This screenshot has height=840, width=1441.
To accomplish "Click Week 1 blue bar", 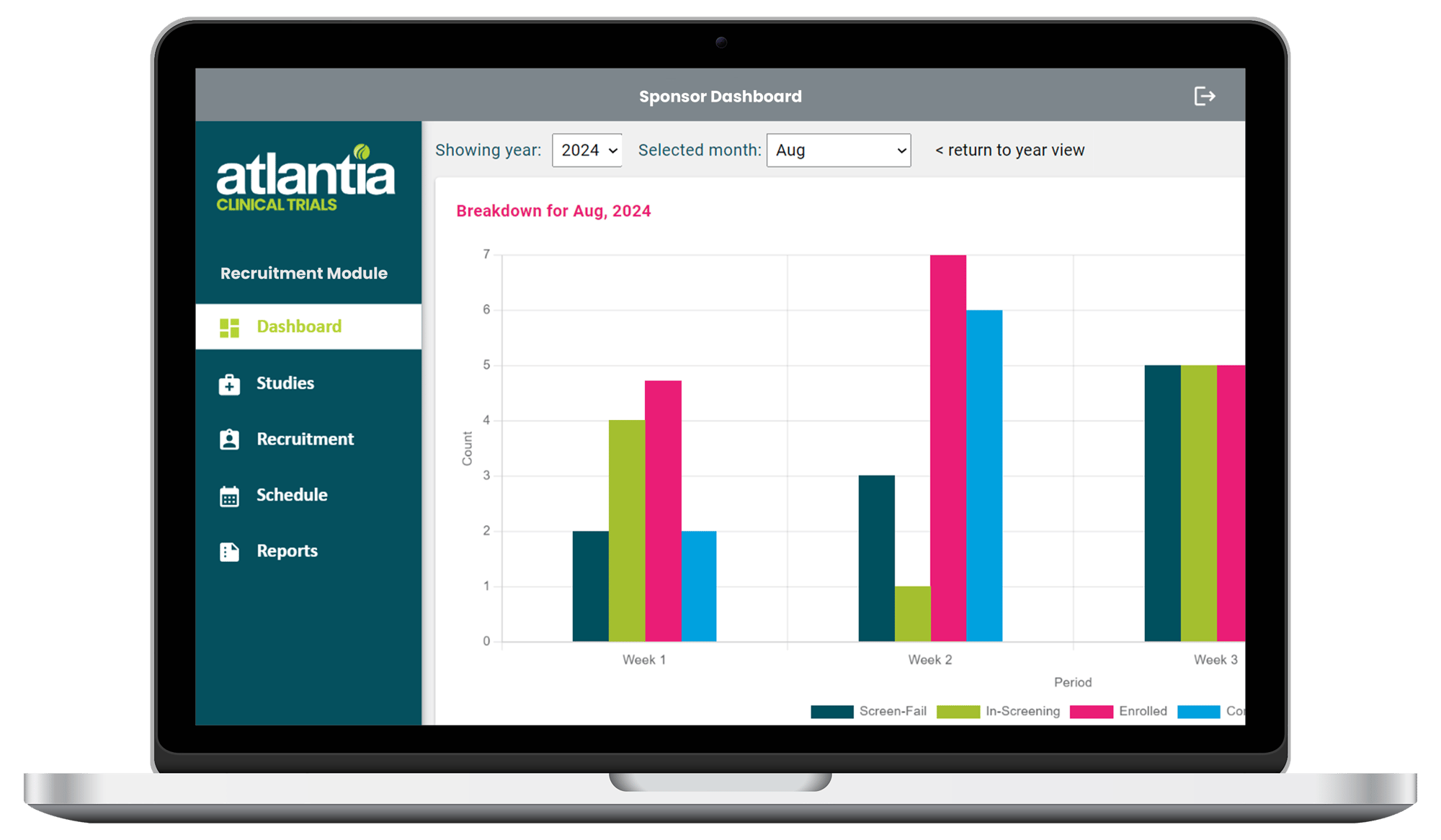I will click(699, 586).
